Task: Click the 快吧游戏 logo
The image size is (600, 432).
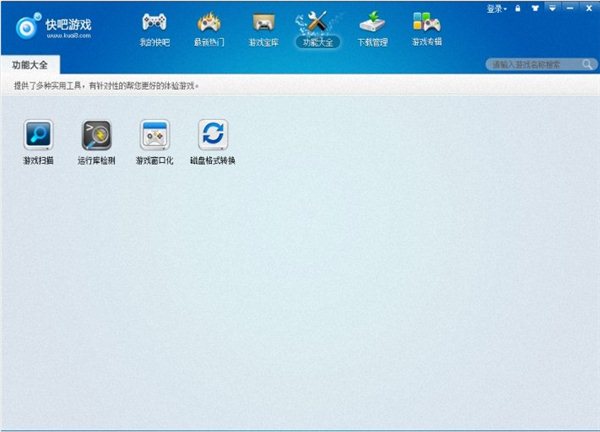Action: point(54,26)
